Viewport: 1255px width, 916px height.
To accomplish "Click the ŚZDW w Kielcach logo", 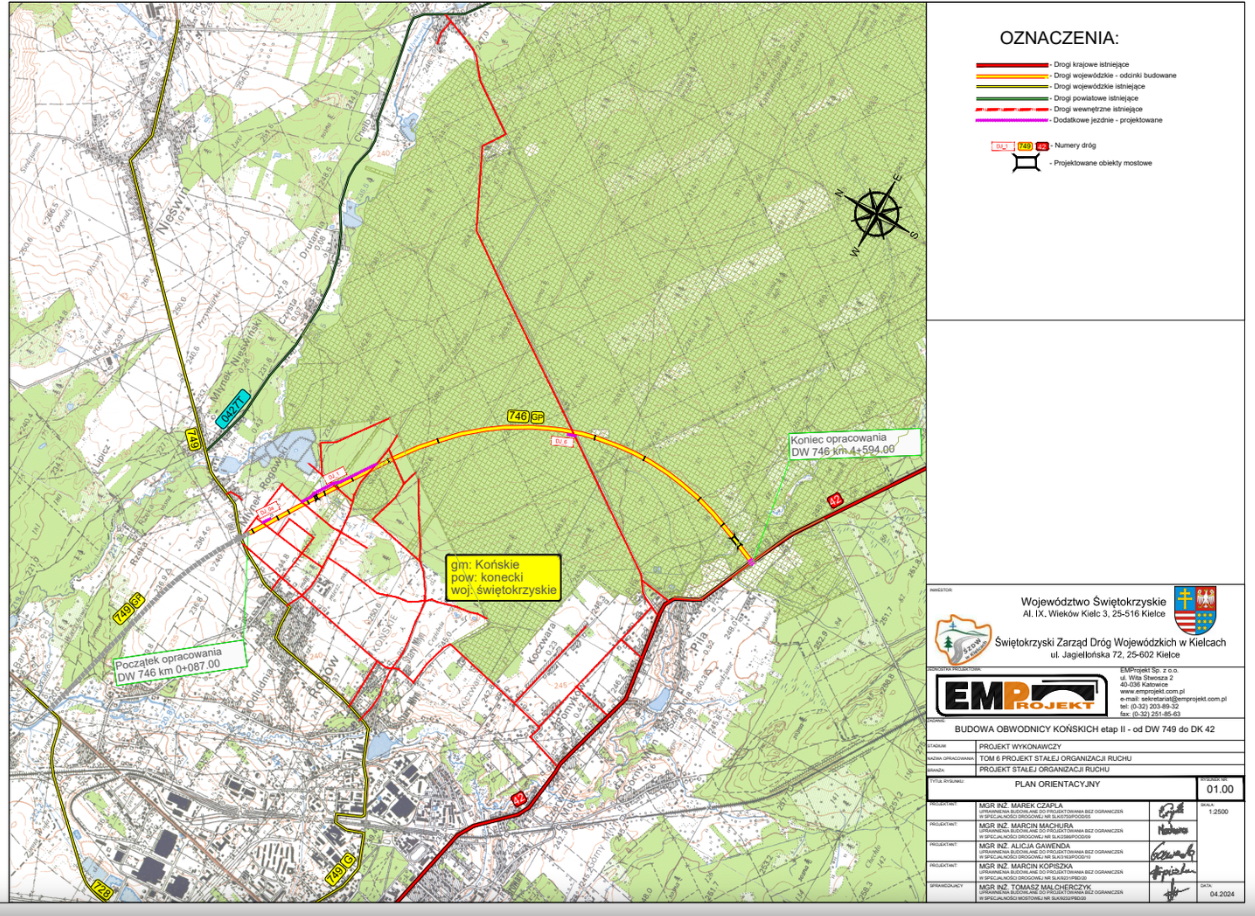I will 958,638.
